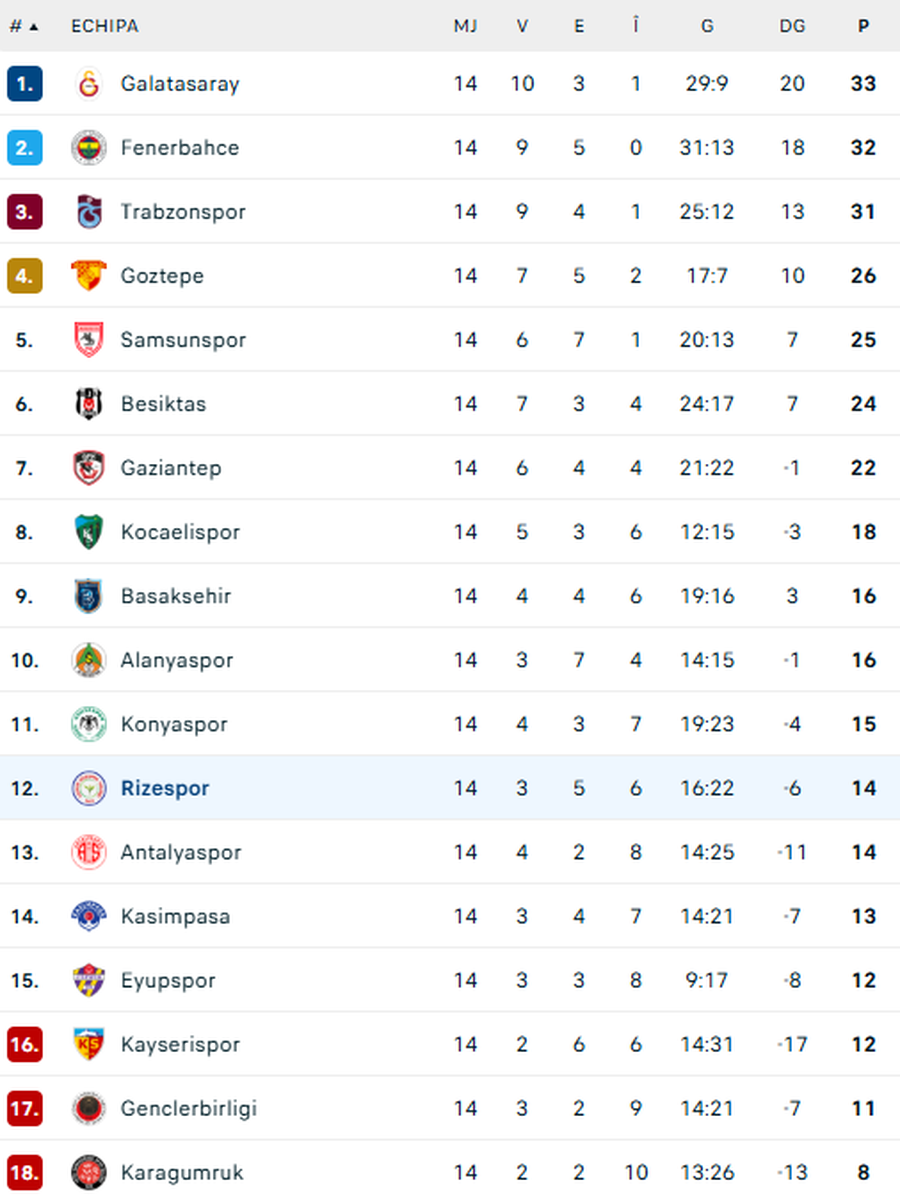Click the Eyupspor team crest
900x1201 pixels.
[x=88, y=980]
